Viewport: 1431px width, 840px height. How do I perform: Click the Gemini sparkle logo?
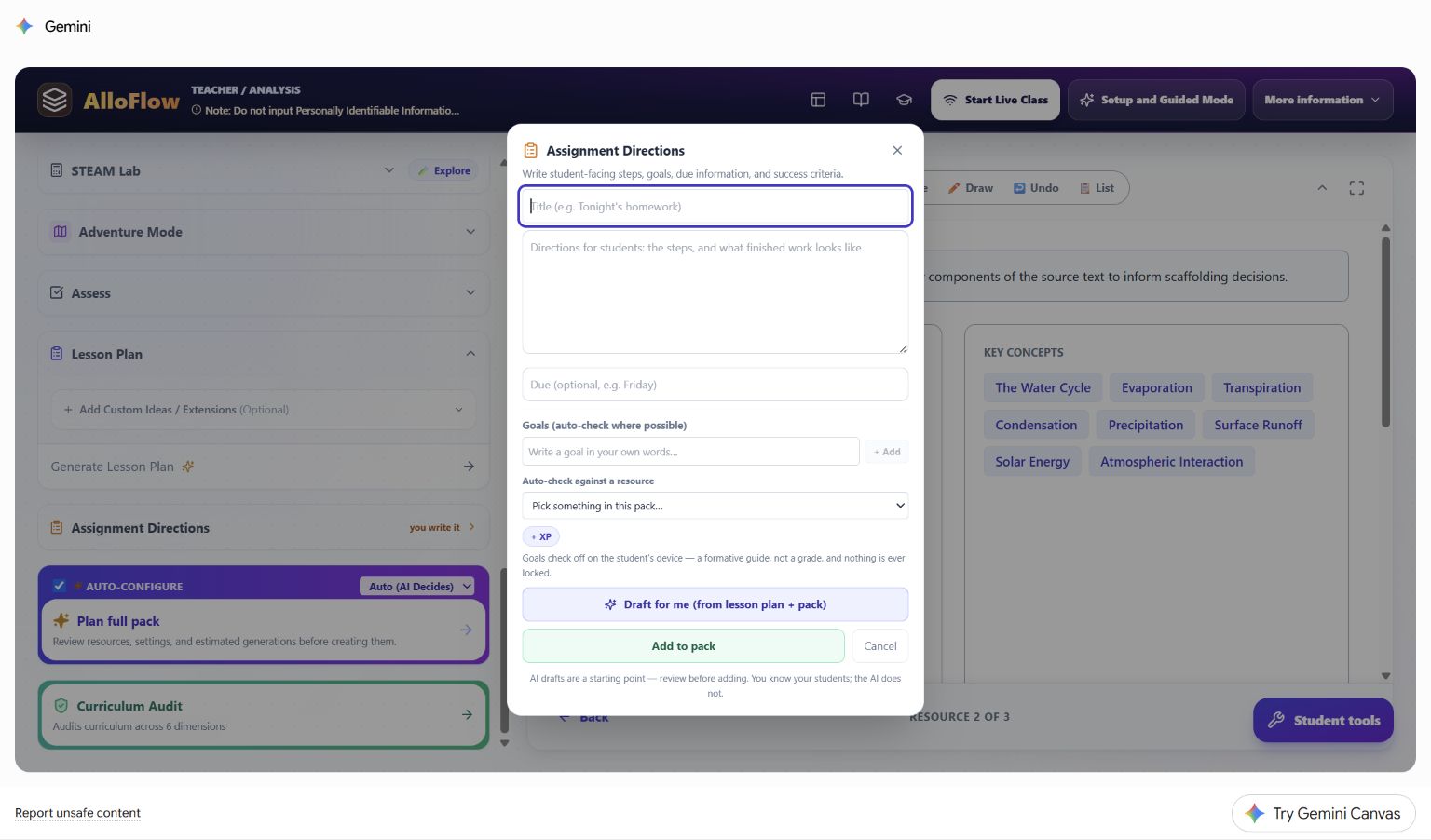(24, 26)
